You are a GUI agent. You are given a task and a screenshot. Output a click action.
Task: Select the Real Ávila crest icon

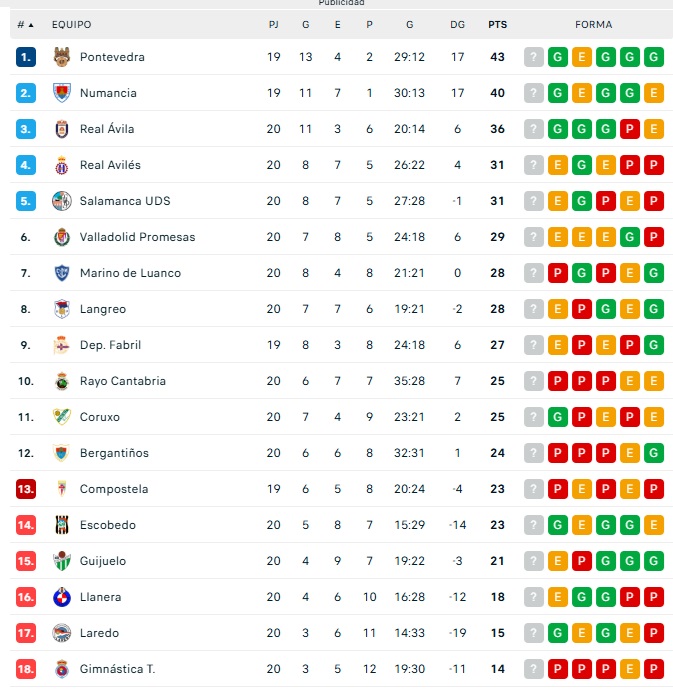pos(61,129)
